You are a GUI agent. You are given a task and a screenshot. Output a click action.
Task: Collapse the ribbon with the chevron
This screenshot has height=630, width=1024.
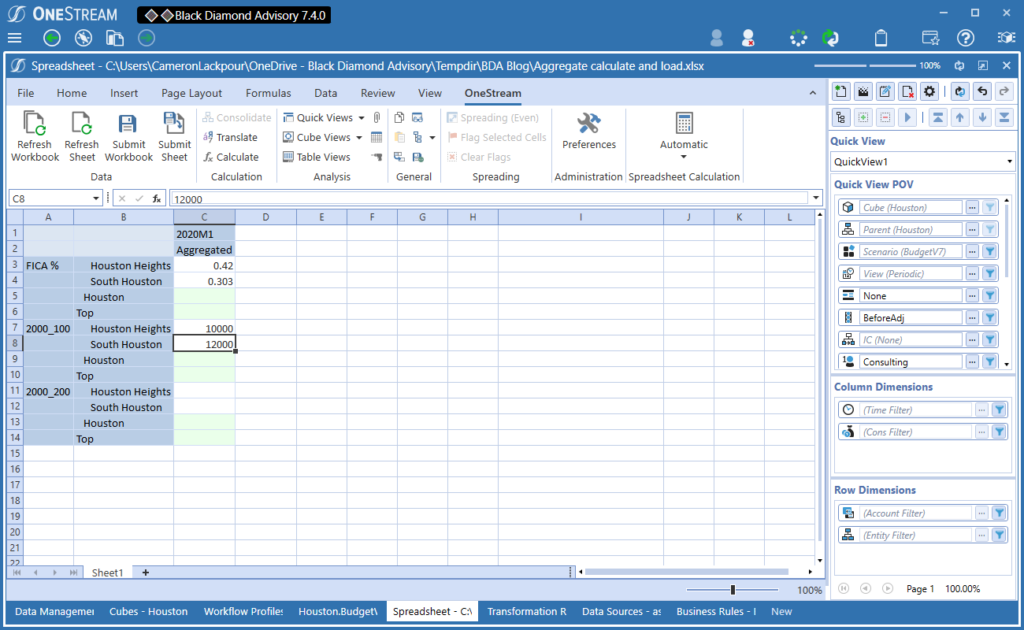tap(812, 93)
